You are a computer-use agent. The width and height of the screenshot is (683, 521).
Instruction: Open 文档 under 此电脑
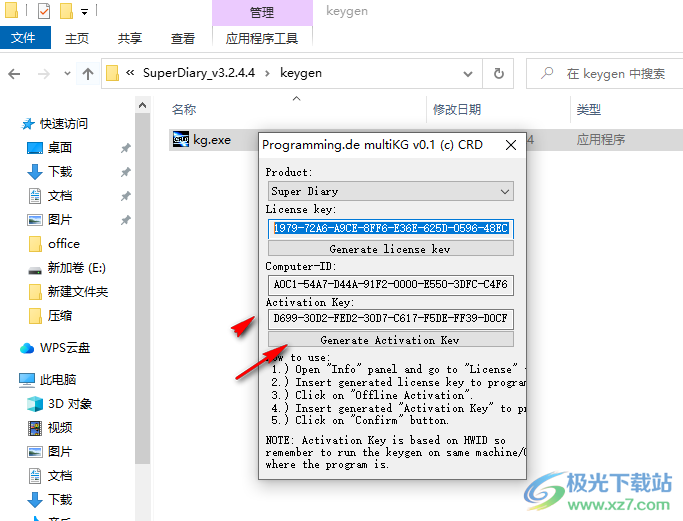pos(60,476)
